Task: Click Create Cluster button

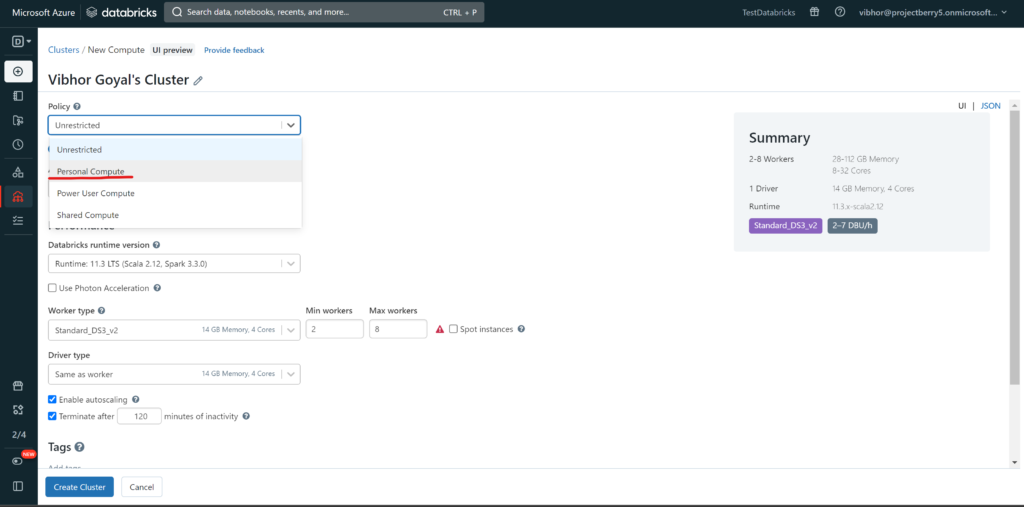Action: [80, 487]
